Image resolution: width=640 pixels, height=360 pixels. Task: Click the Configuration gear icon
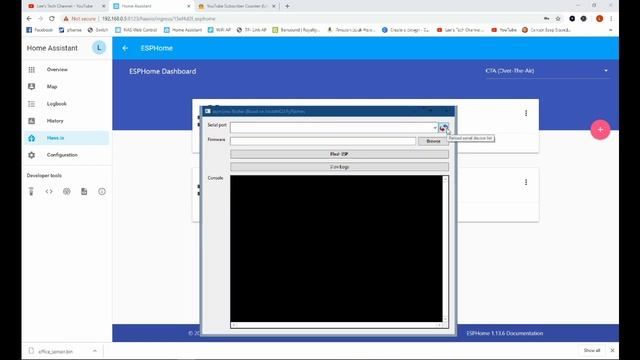coord(31,155)
